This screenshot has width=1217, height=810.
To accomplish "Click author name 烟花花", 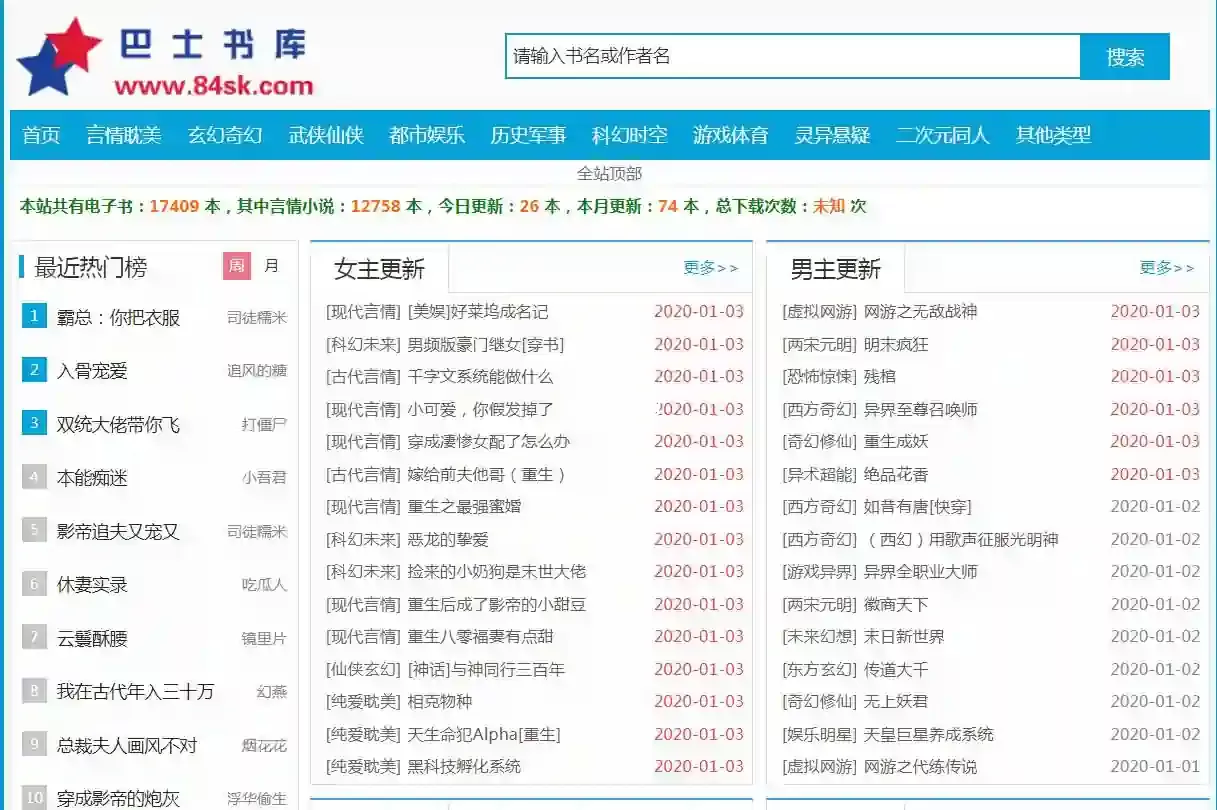I will pyautogui.click(x=264, y=745).
